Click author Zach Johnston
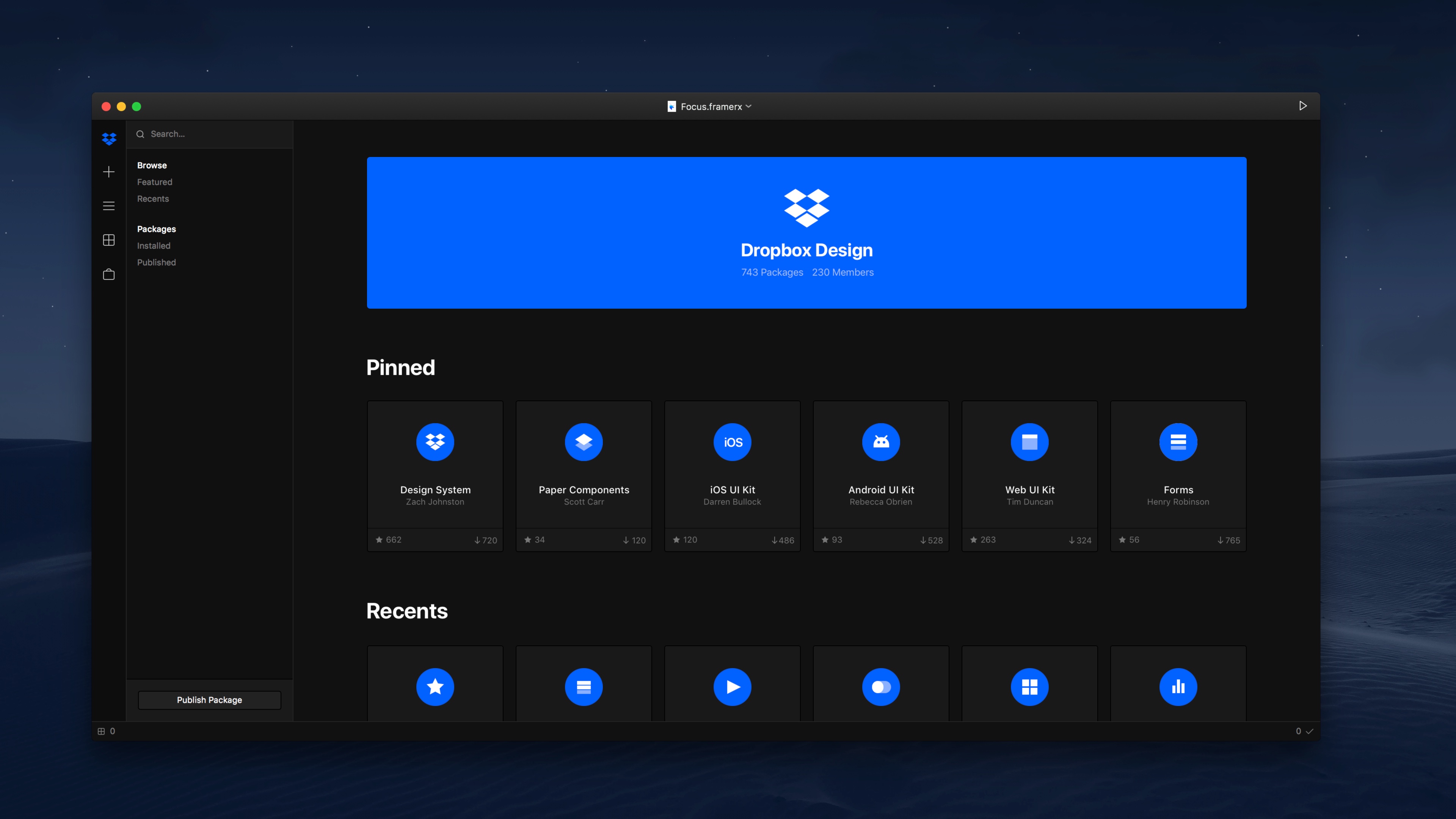 tap(435, 502)
